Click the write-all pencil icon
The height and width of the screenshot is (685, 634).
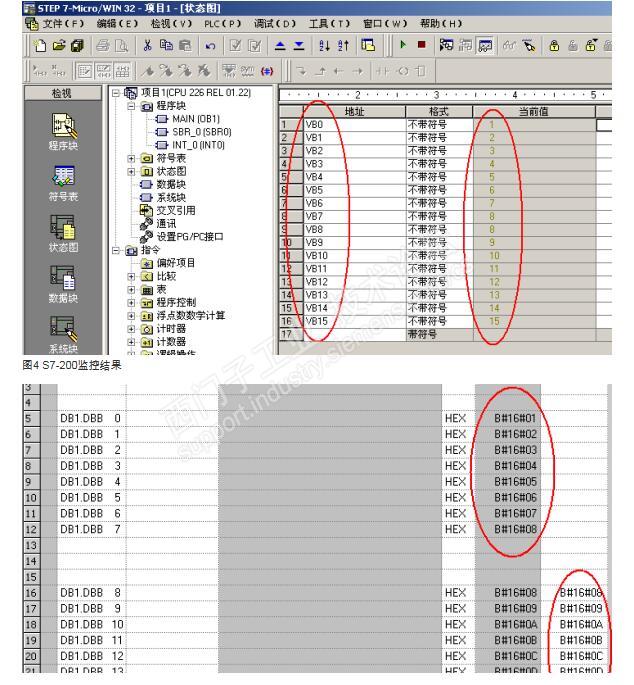pos(528,45)
